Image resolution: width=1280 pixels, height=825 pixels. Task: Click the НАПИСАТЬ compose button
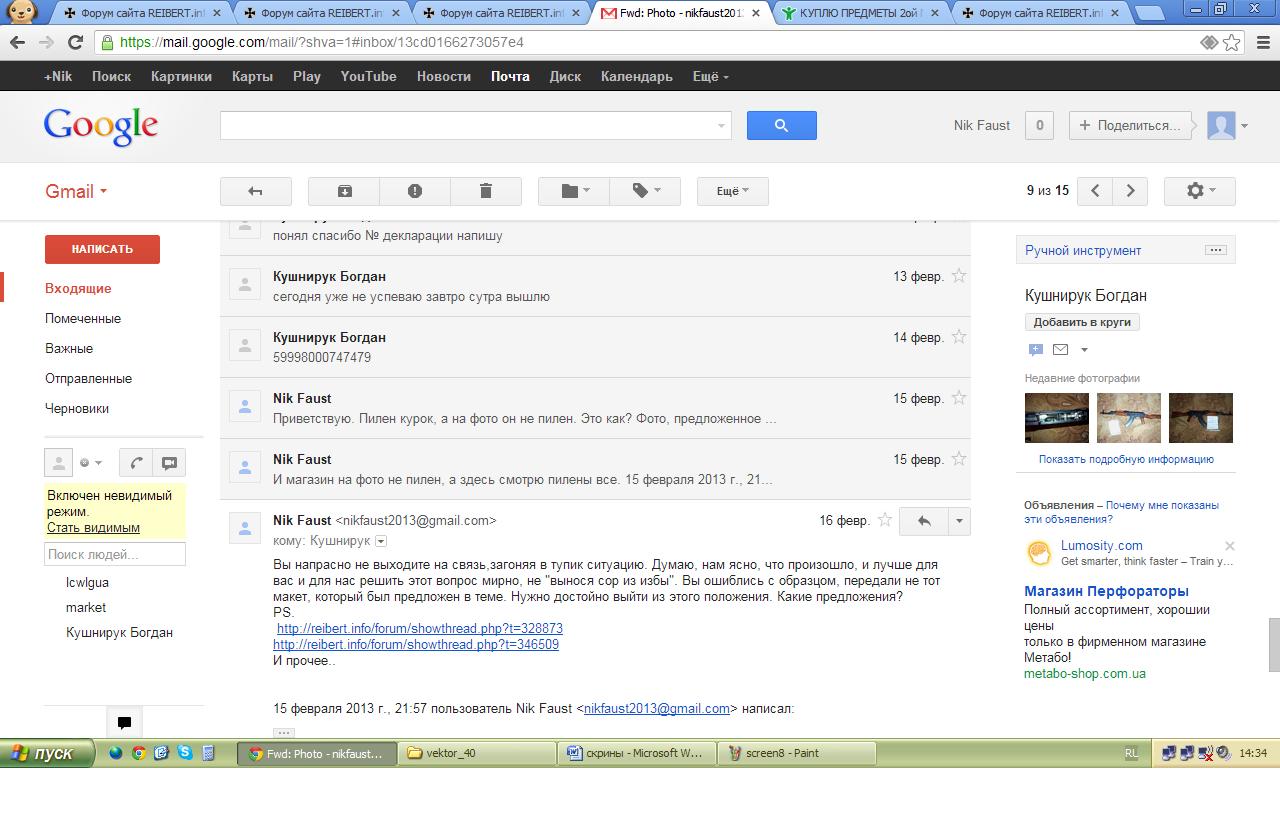102,249
